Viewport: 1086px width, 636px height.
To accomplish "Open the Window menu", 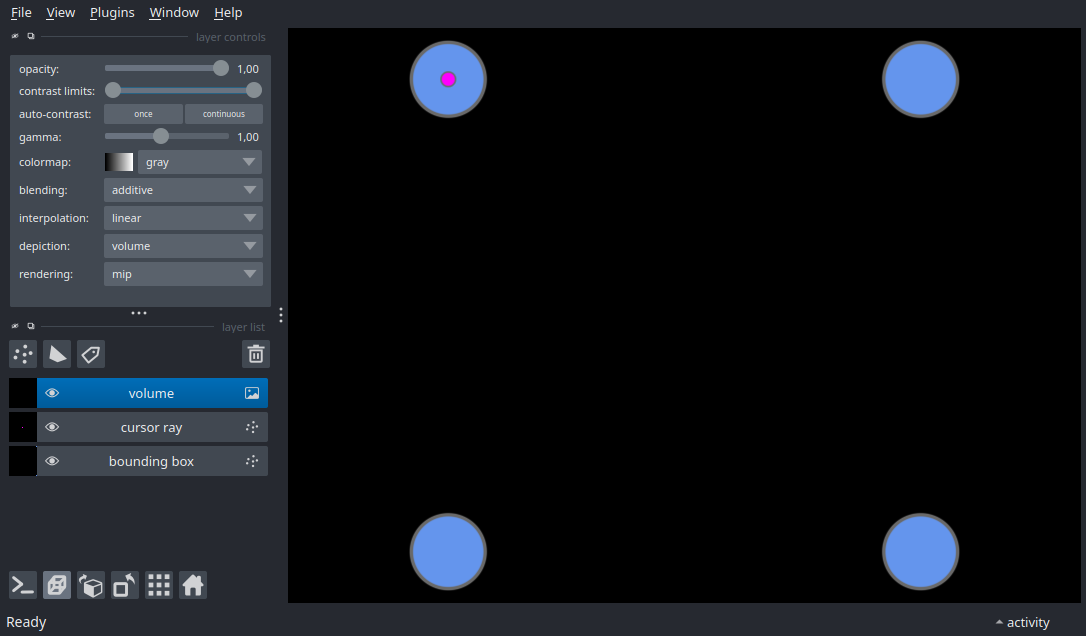I will 174,13.
